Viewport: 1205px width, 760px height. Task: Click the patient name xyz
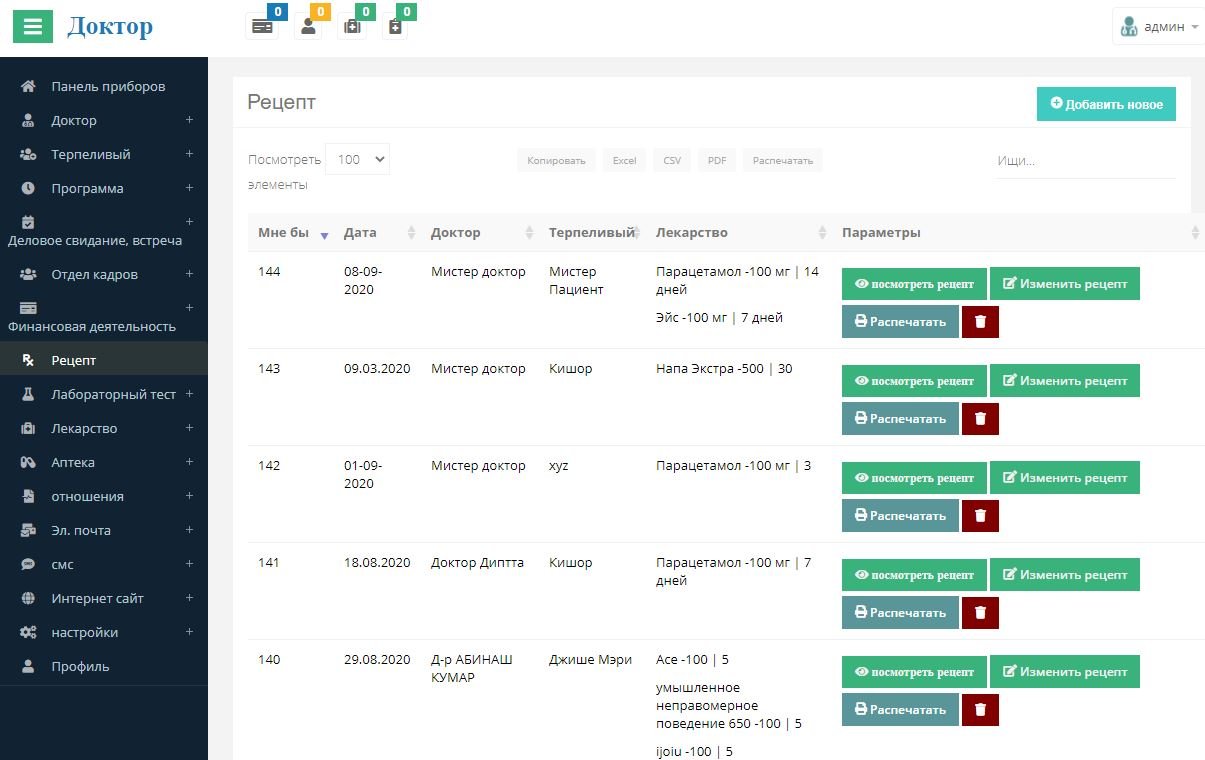pyautogui.click(x=558, y=466)
